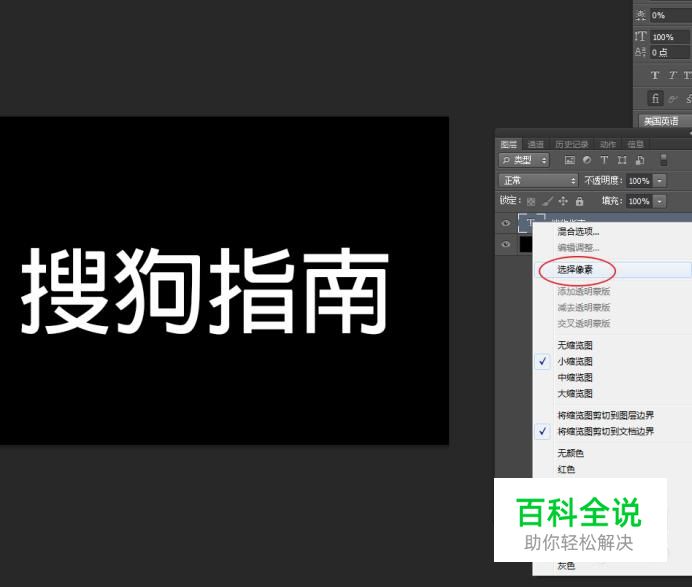The width and height of the screenshot is (692, 587).
Task: Click the baseline shift icon beside 0 点
Action: tap(641, 52)
